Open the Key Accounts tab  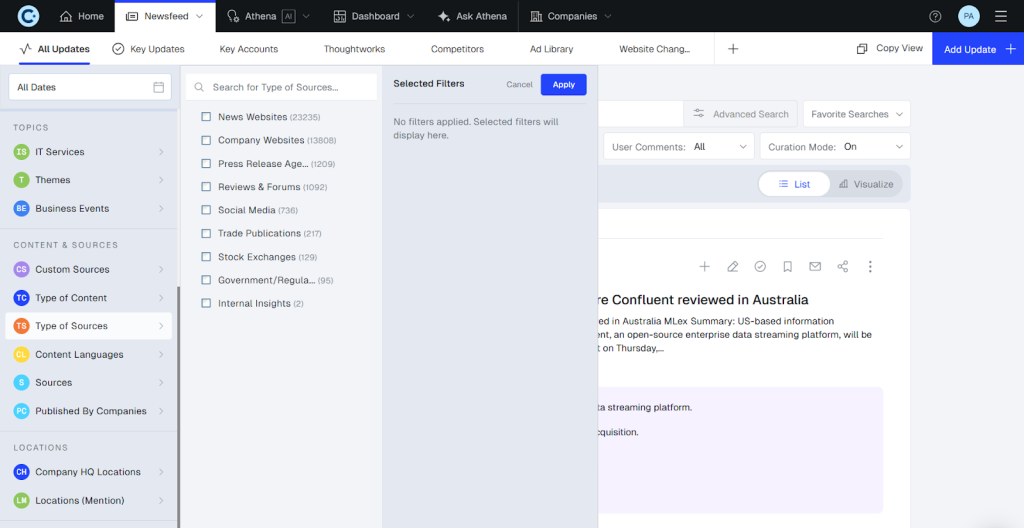point(249,49)
